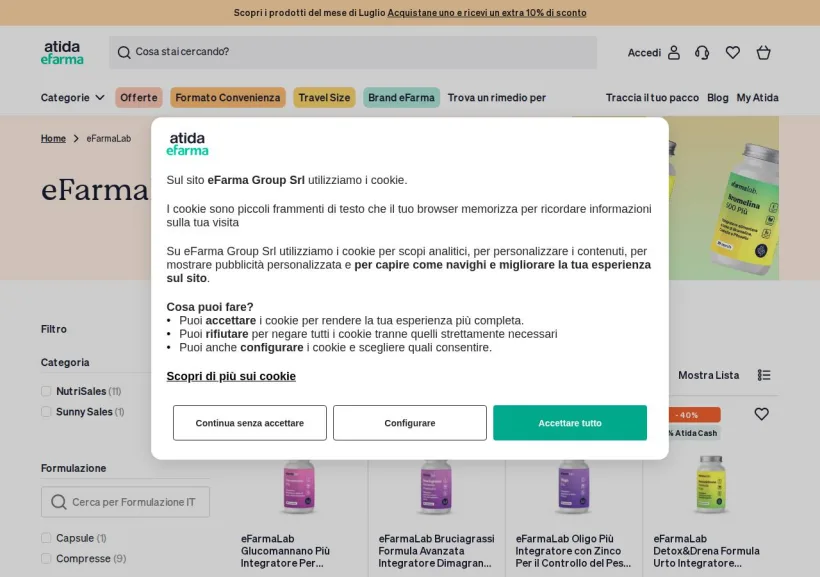Open Scopri di più sui cookie link
This screenshot has height=577, width=820.
point(231,376)
